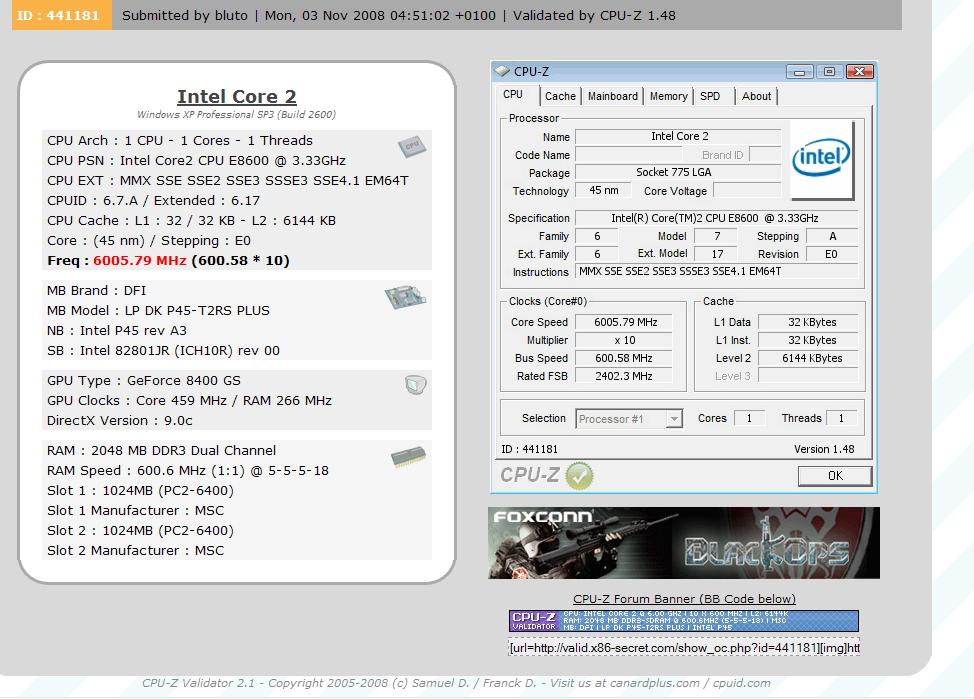Close the CPU-Z window
Viewport: 974px width, 699px height.
[x=860, y=72]
